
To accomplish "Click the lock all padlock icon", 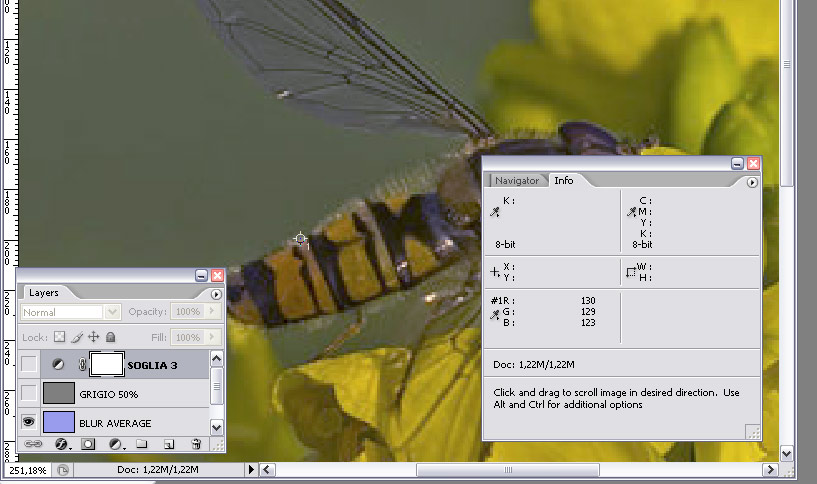I will 111,338.
